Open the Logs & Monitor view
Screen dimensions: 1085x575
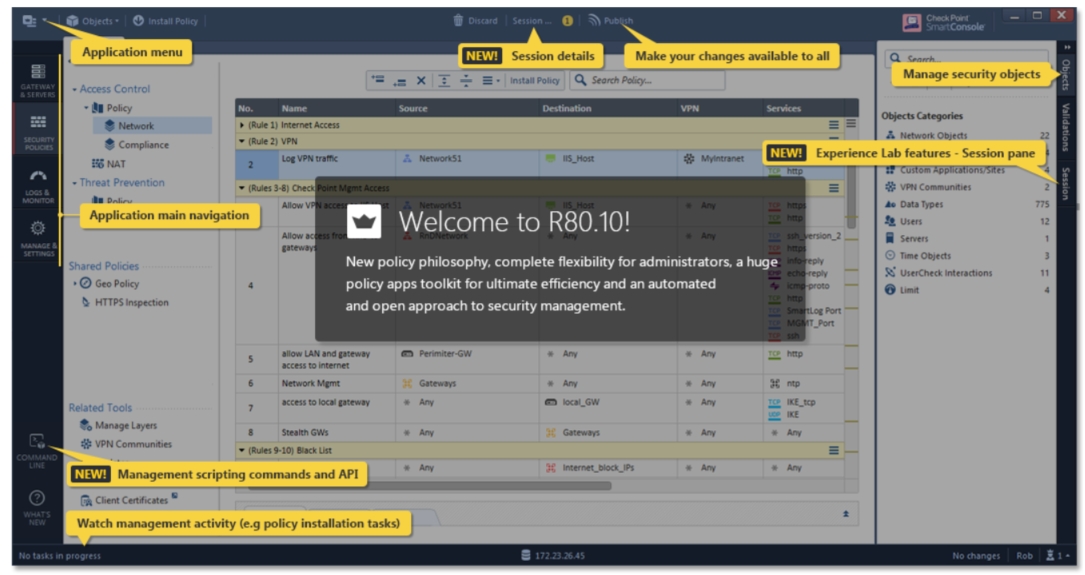37,186
